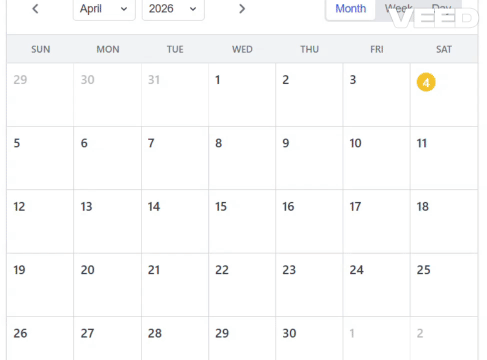This screenshot has width=487, height=360.
Task: Select April 12 cell
Action: point(40,222)
